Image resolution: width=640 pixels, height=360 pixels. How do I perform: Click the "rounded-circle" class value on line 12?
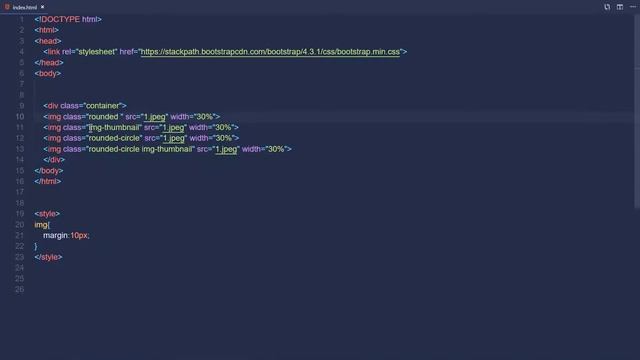coord(114,138)
